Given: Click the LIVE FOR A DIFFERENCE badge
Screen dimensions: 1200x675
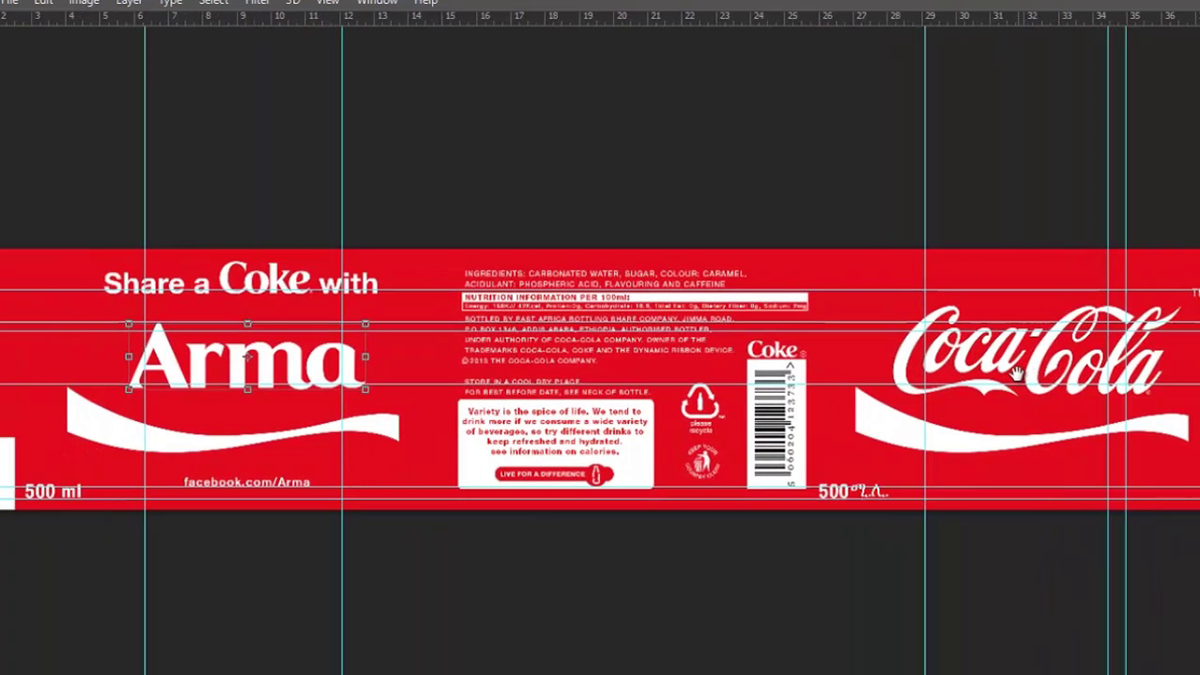Looking at the screenshot, I should coord(554,474).
